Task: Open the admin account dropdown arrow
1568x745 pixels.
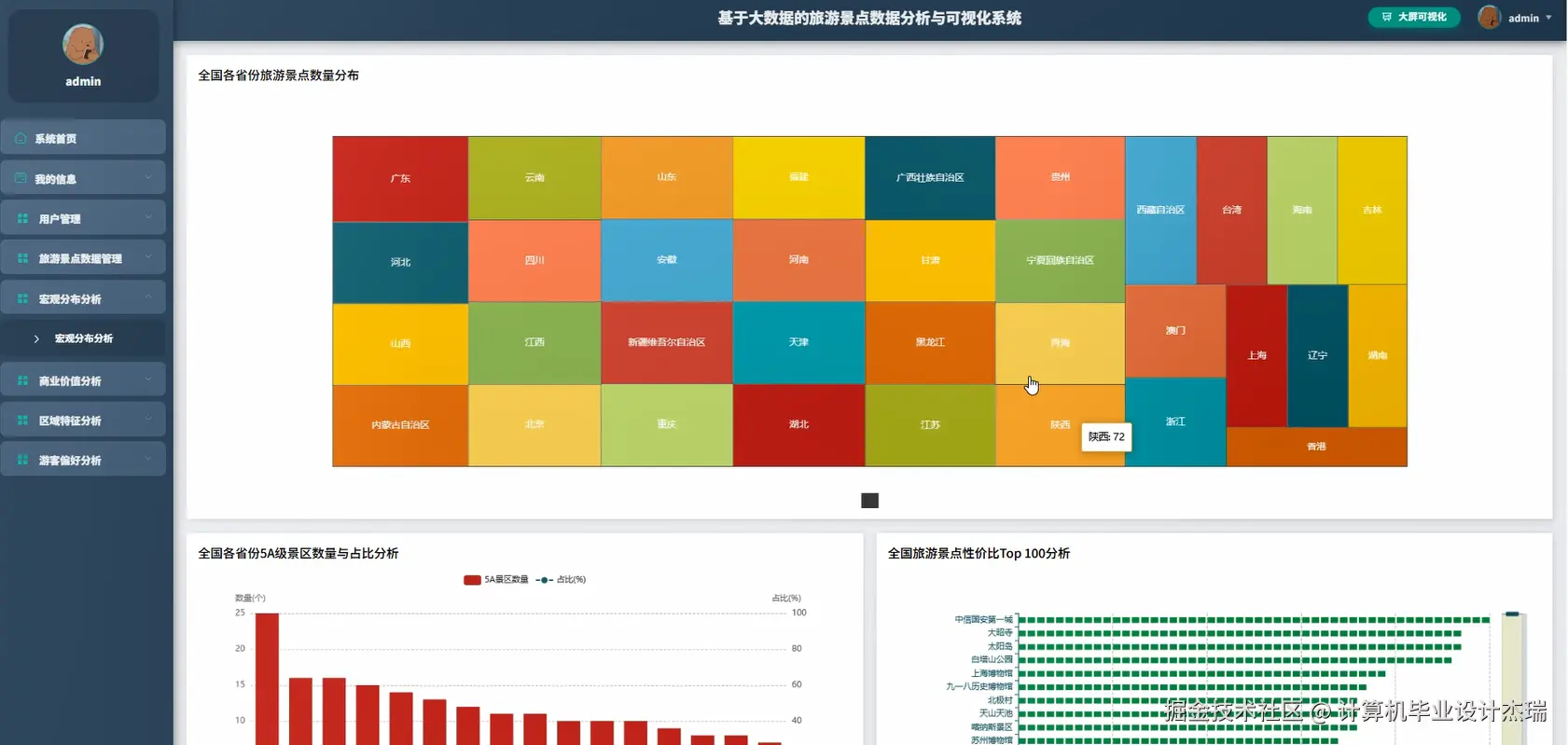Action: (x=1548, y=18)
